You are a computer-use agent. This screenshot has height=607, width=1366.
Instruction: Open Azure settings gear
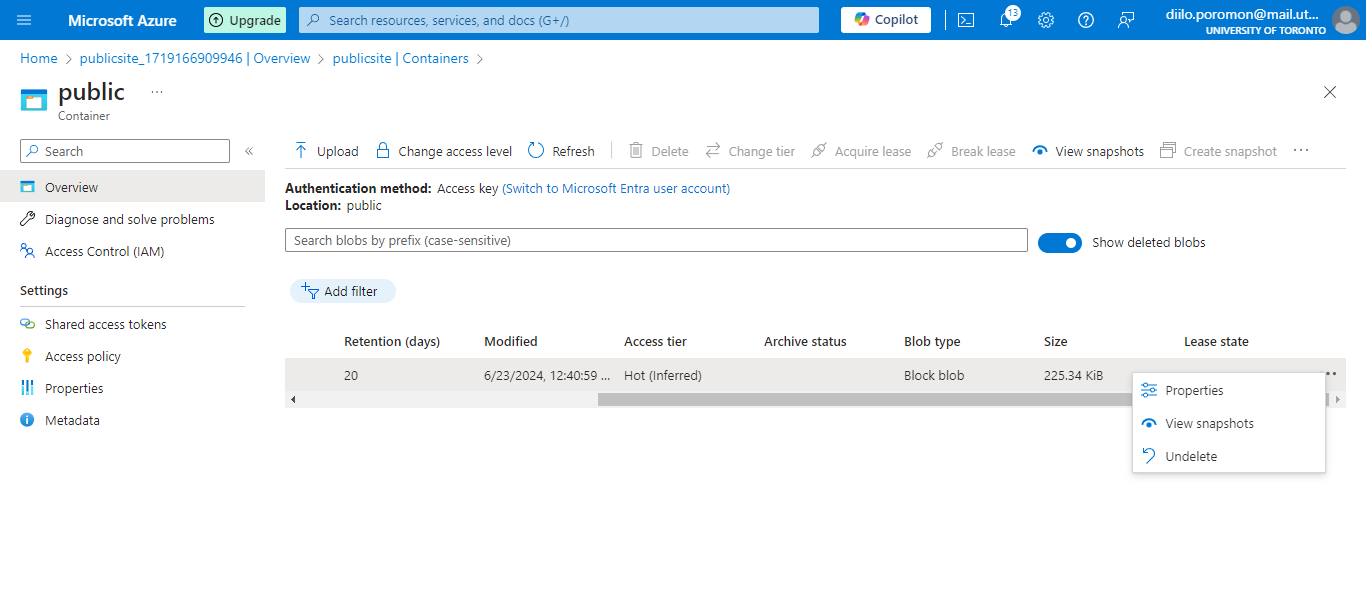(x=1046, y=20)
